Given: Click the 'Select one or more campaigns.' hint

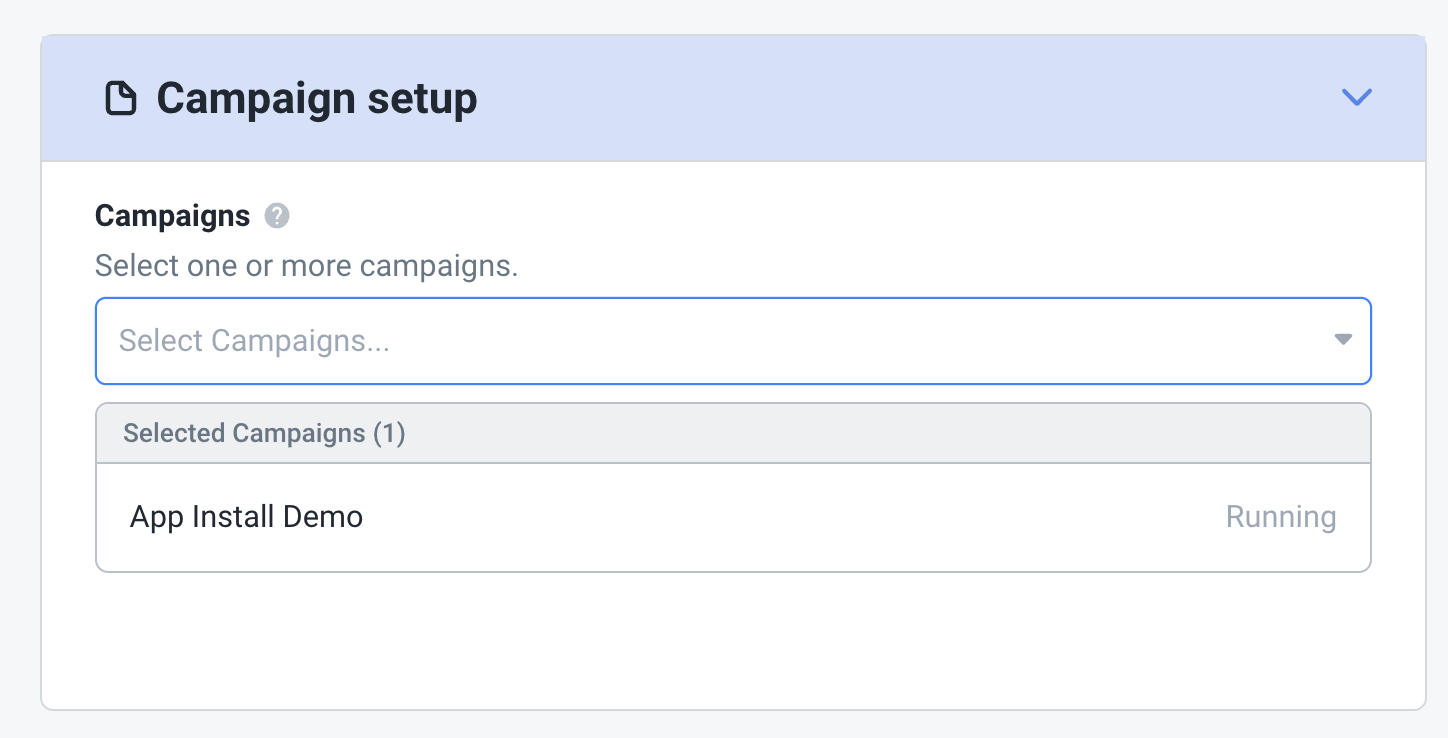Looking at the screenshot, I should click(306, 267).
